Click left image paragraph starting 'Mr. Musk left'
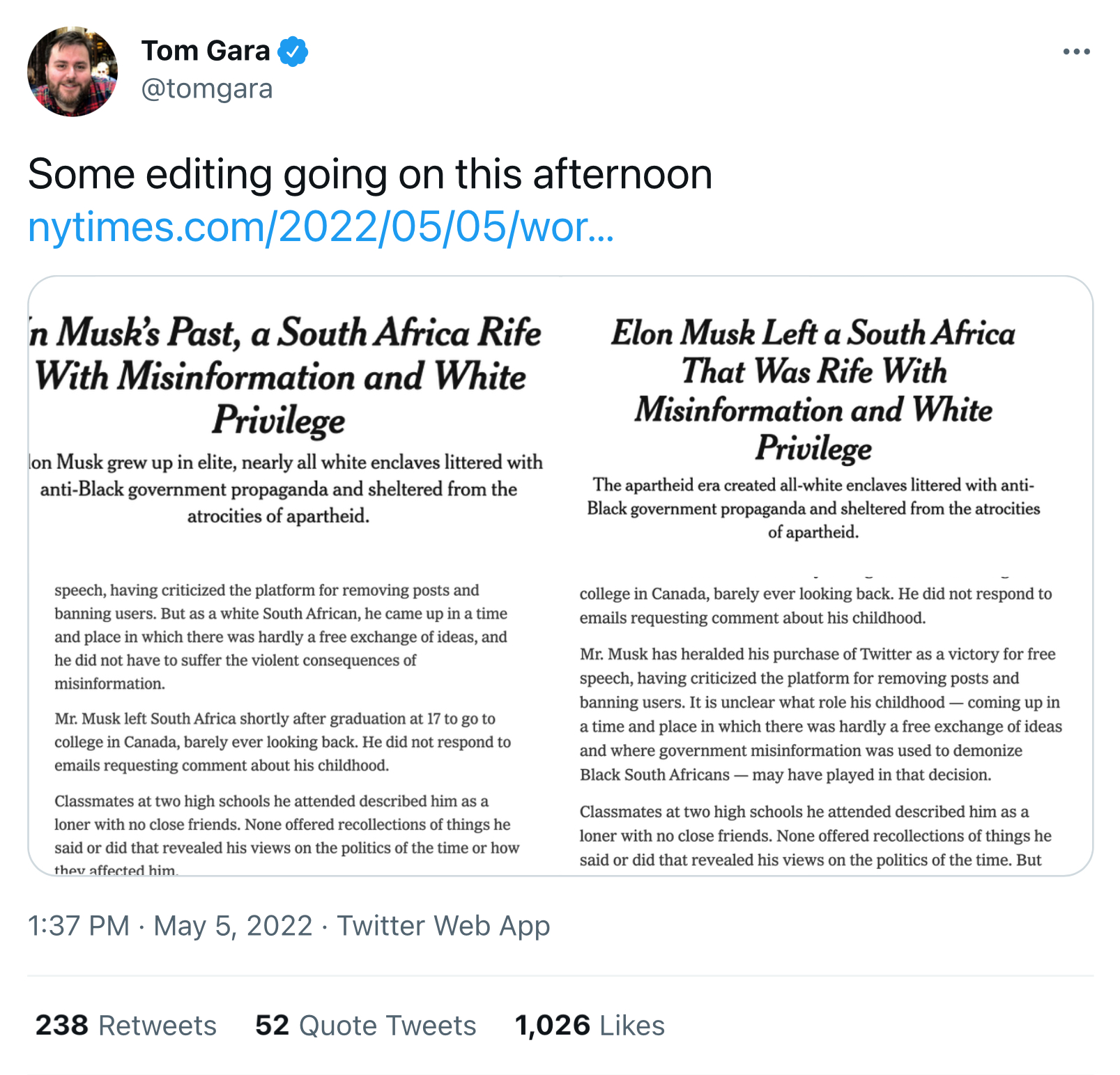The height and width of the screenshot is (1075, 1120). click(x=282, y=741)
